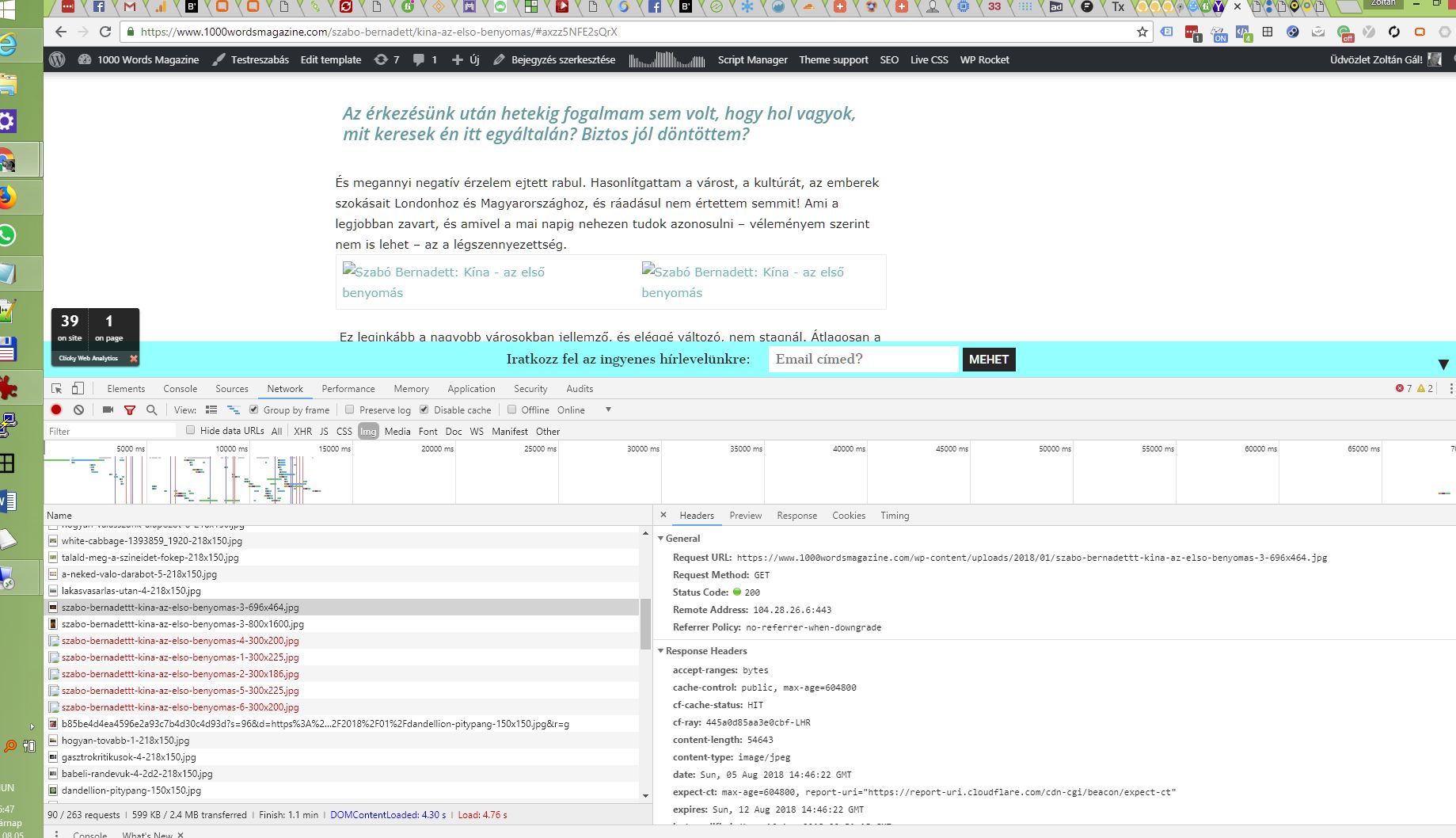The image size is (1456, 838).
Task: Click the network Filter text field
Action: pos(111,431)
